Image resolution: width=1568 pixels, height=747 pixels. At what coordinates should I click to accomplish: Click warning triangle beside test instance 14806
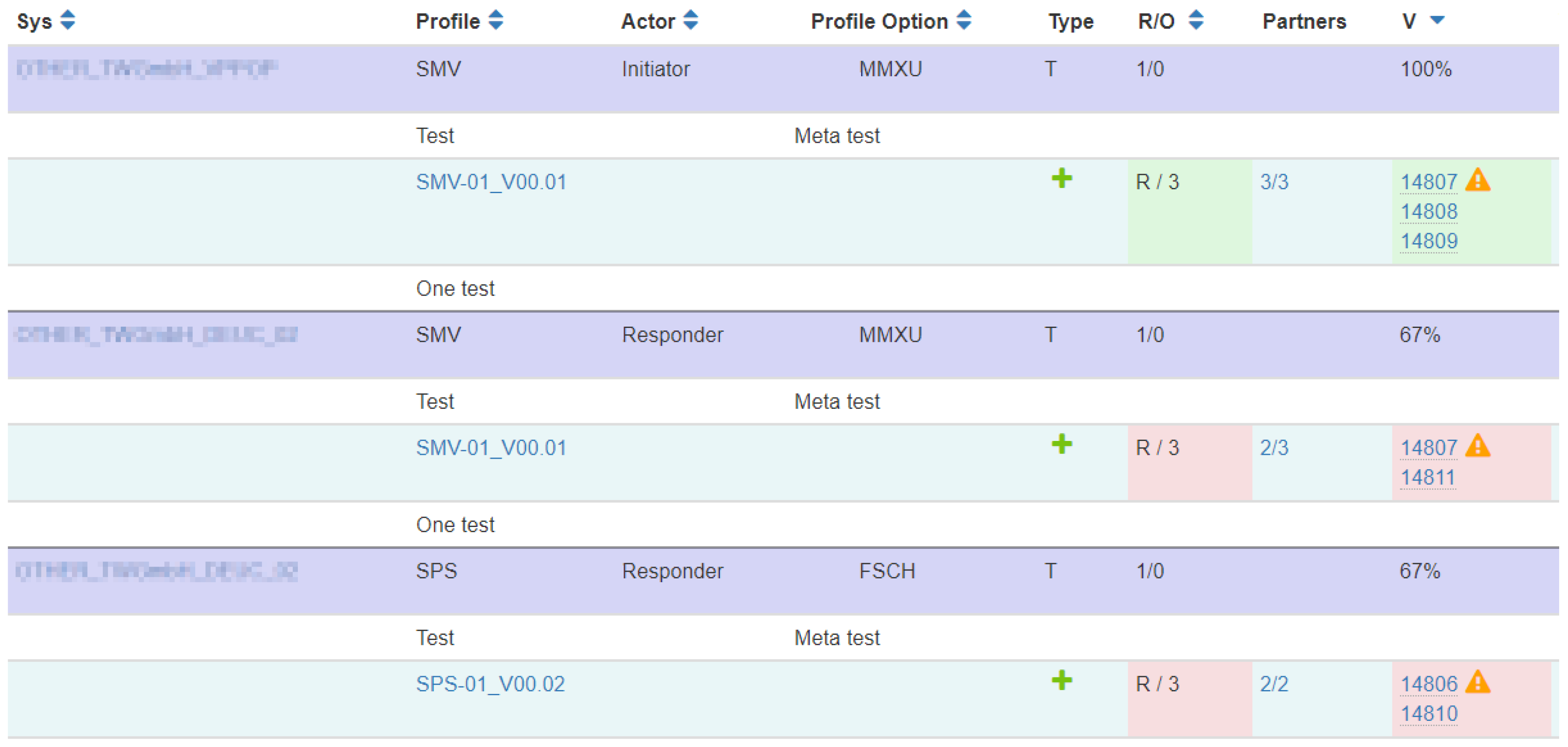click(x=1477, y=683)
